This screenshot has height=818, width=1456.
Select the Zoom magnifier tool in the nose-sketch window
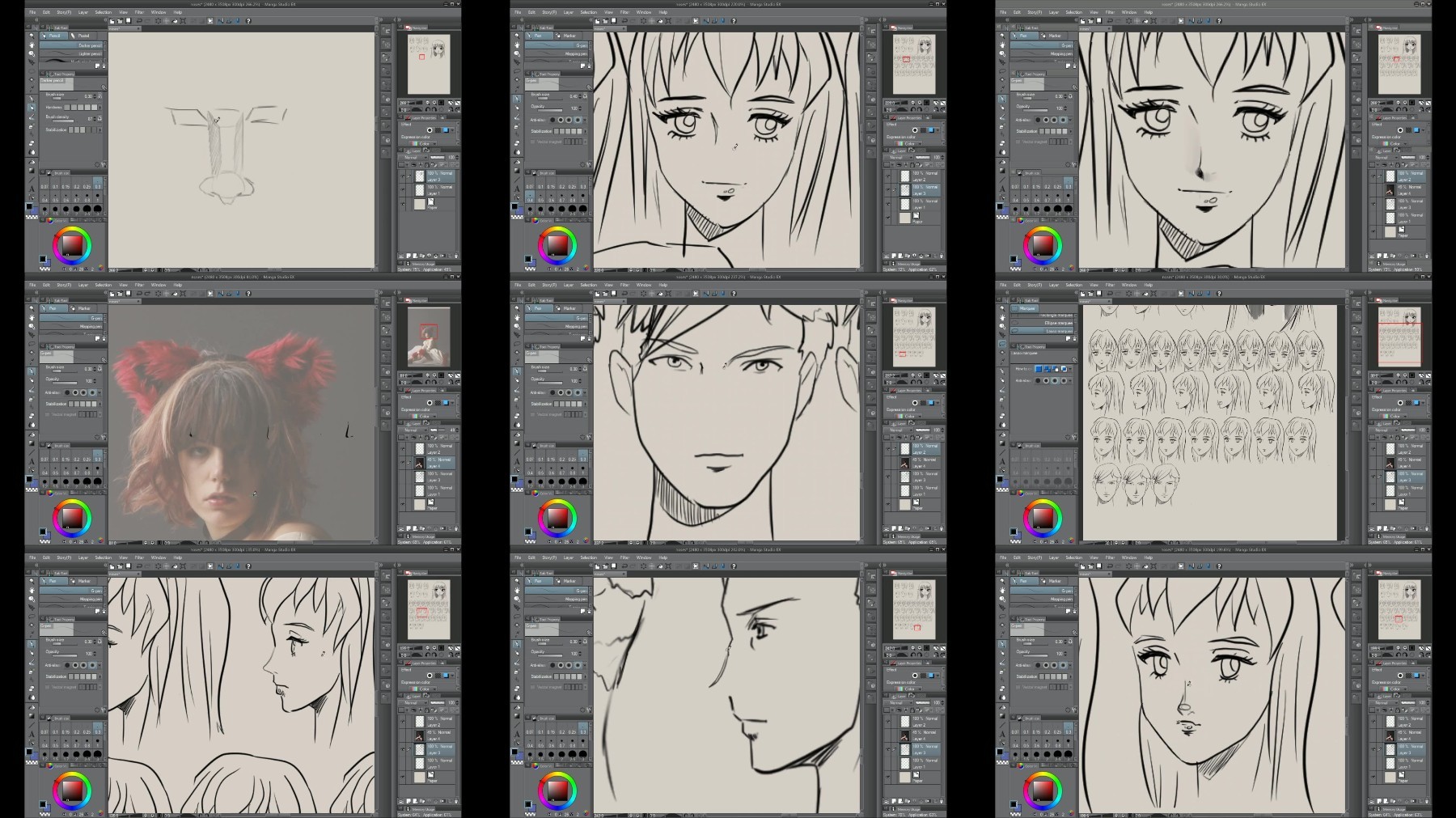32,36
